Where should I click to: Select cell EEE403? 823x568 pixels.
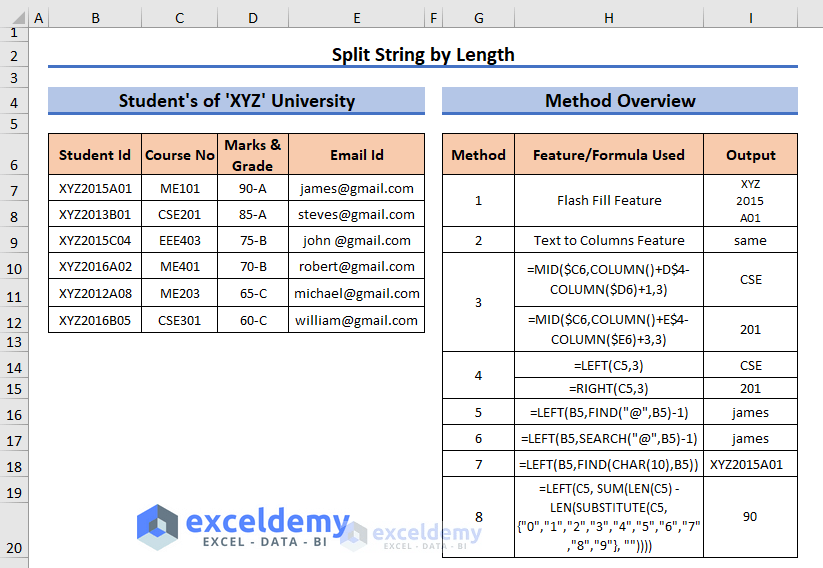tap(180, 240)
